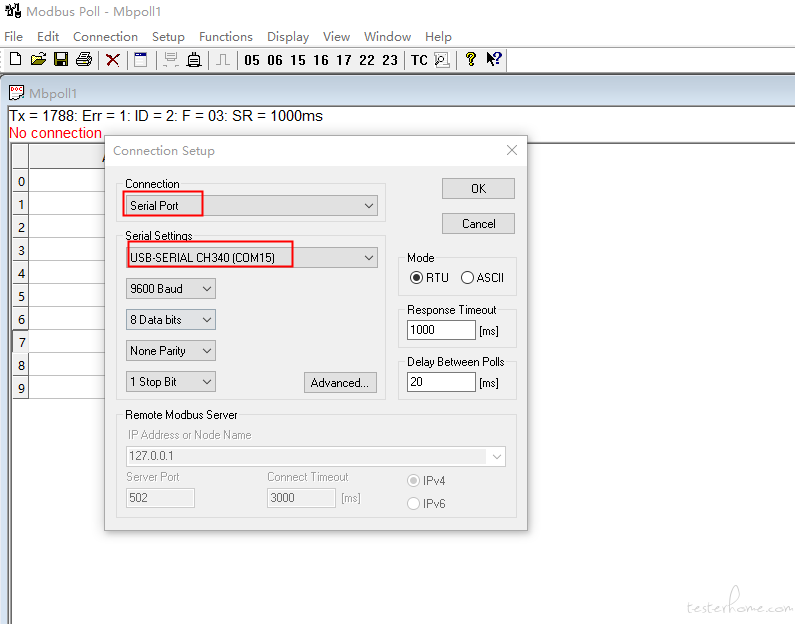Select the IPv4 radio button
Screen dimensions: 795x624
pyautogui.click(x=413, y=481)
